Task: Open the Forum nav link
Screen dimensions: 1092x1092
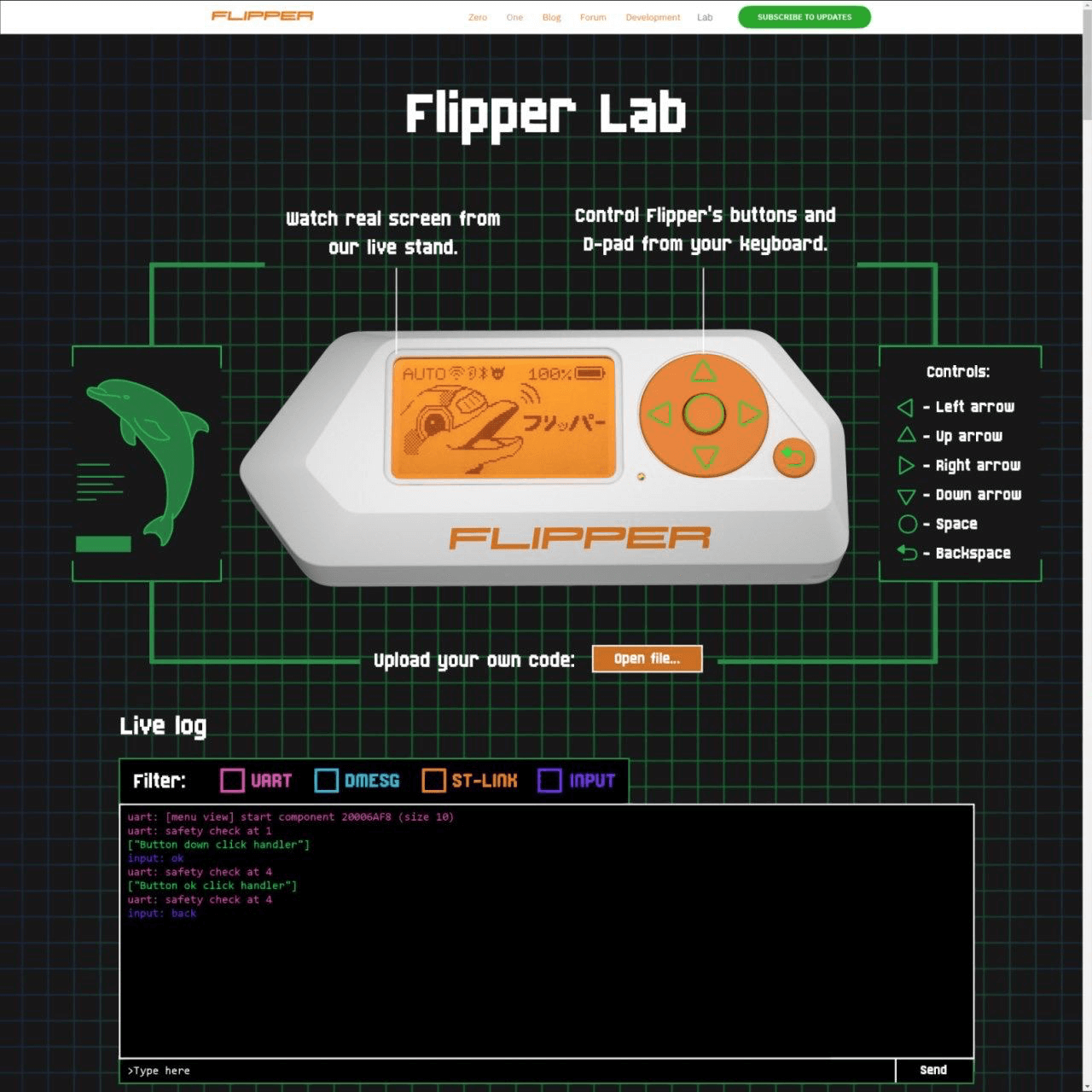Action: pos(593,17)
